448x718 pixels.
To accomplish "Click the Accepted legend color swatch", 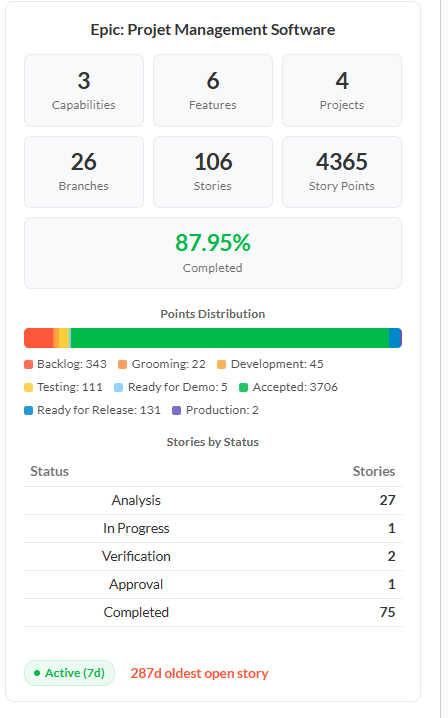I will (x=244, y=387).
